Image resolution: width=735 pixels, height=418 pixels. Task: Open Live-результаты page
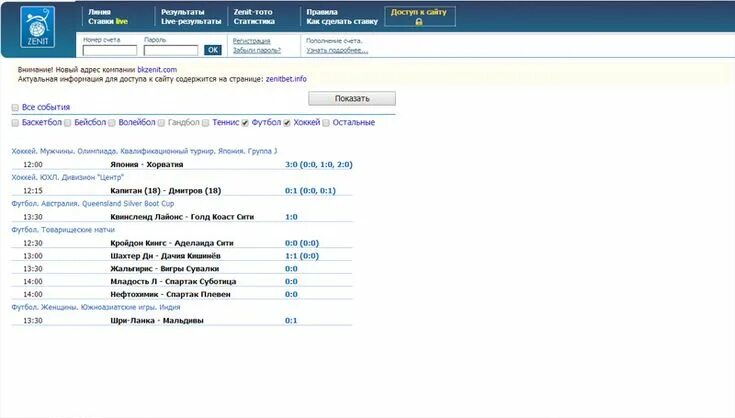point(191,22)
